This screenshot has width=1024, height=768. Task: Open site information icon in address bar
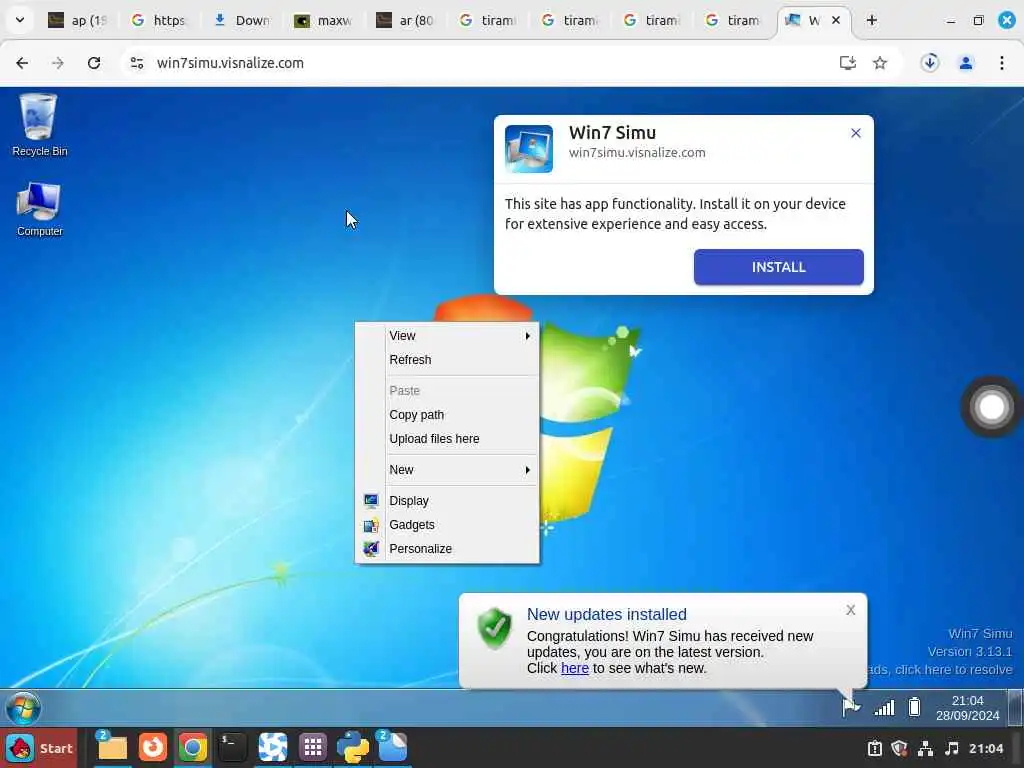136,63
